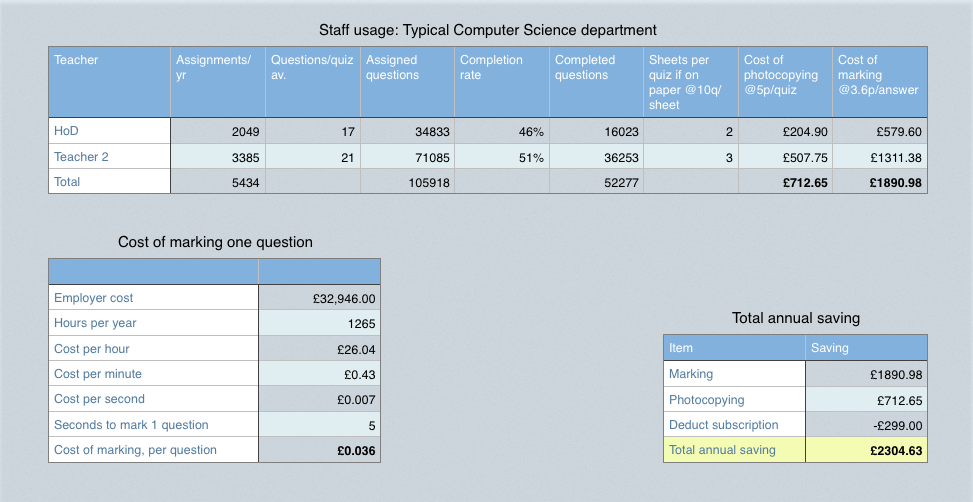Select the yellow £2304.63 total cell
The width and height of the screenshot is (973, 502).
pos(866,451)
